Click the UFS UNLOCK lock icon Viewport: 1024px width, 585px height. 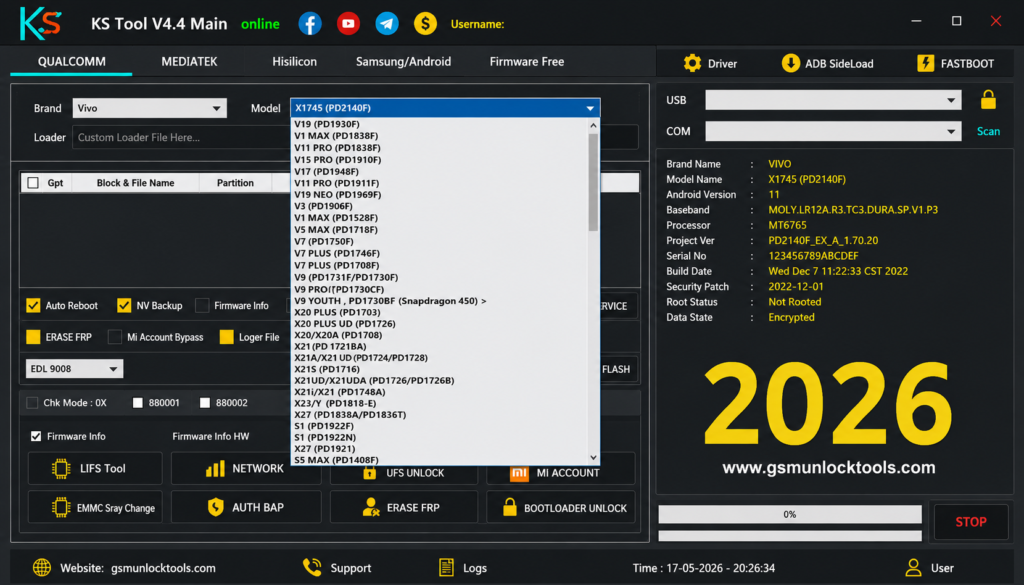370,473
